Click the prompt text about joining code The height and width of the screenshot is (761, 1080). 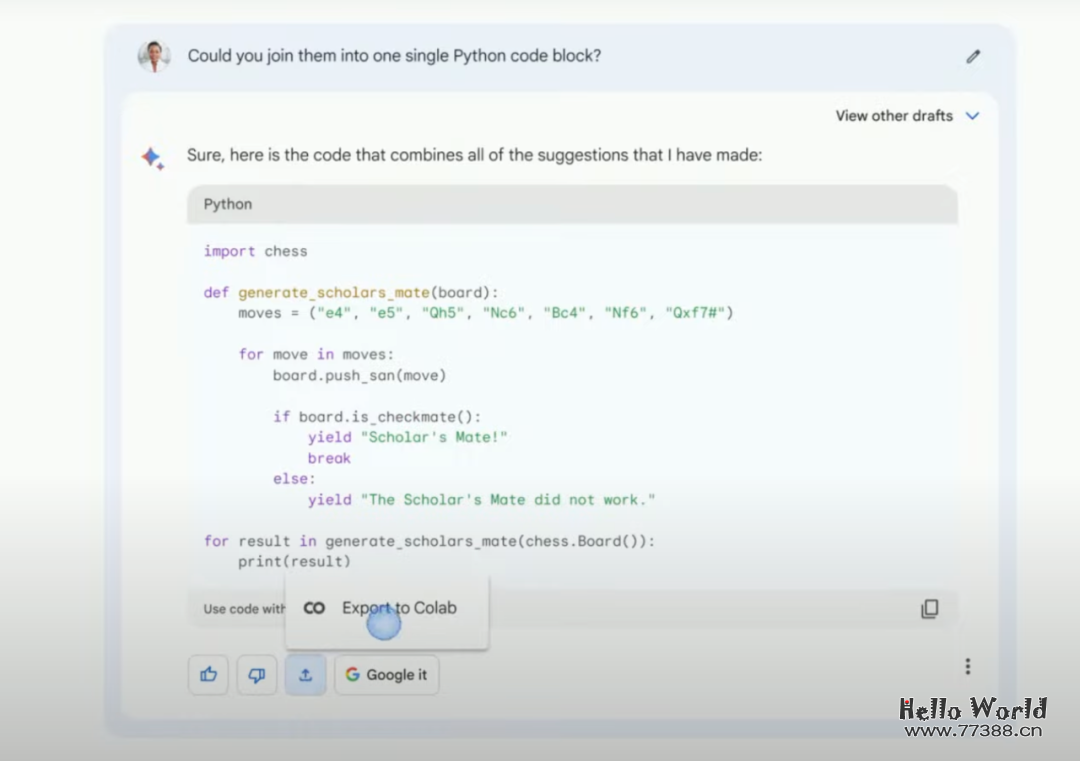(394, 56)
